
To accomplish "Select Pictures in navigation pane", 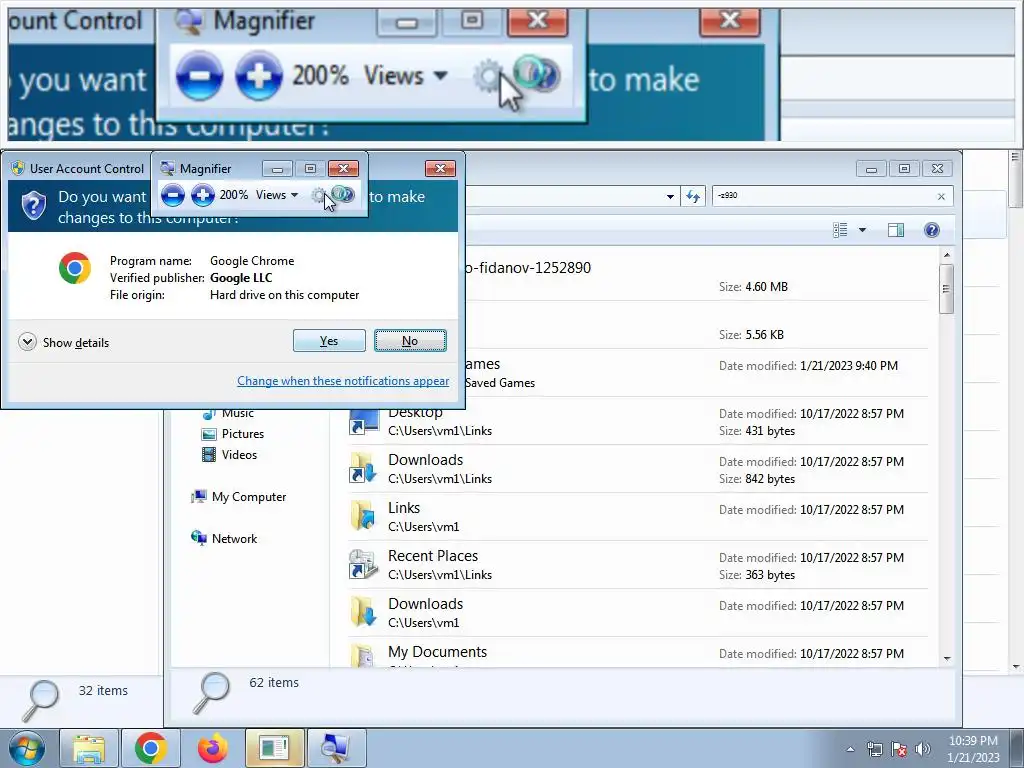I will pyautogui.click(x=233, y=434).
